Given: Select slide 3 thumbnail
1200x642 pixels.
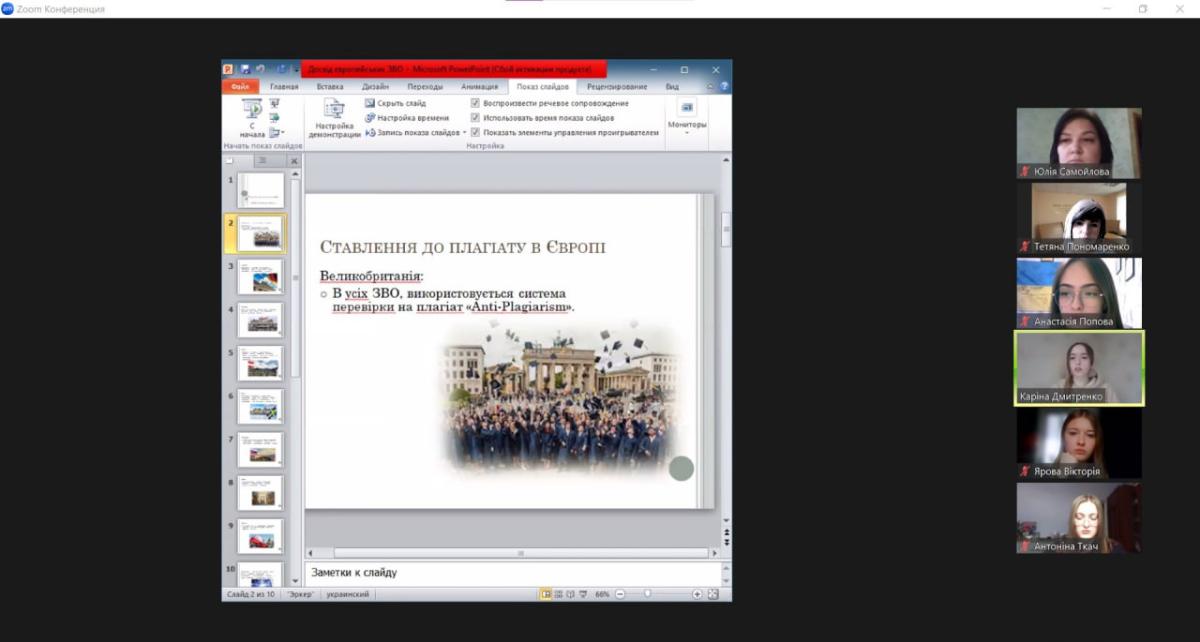Looking at the screenshot, I should 260,277.
